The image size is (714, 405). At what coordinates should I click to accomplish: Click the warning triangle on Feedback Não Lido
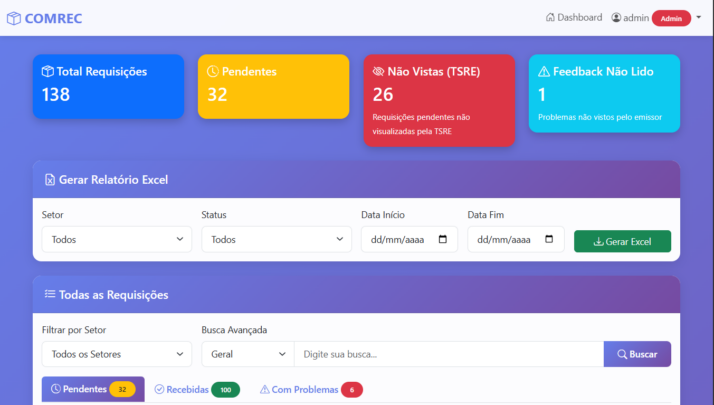544,72
